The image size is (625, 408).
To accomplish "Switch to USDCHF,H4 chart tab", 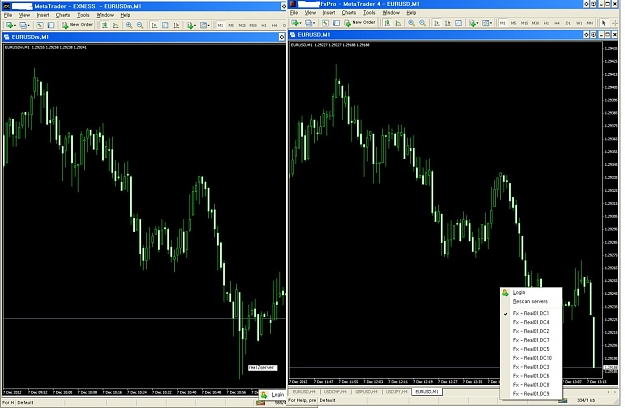I will coord(334,392).
